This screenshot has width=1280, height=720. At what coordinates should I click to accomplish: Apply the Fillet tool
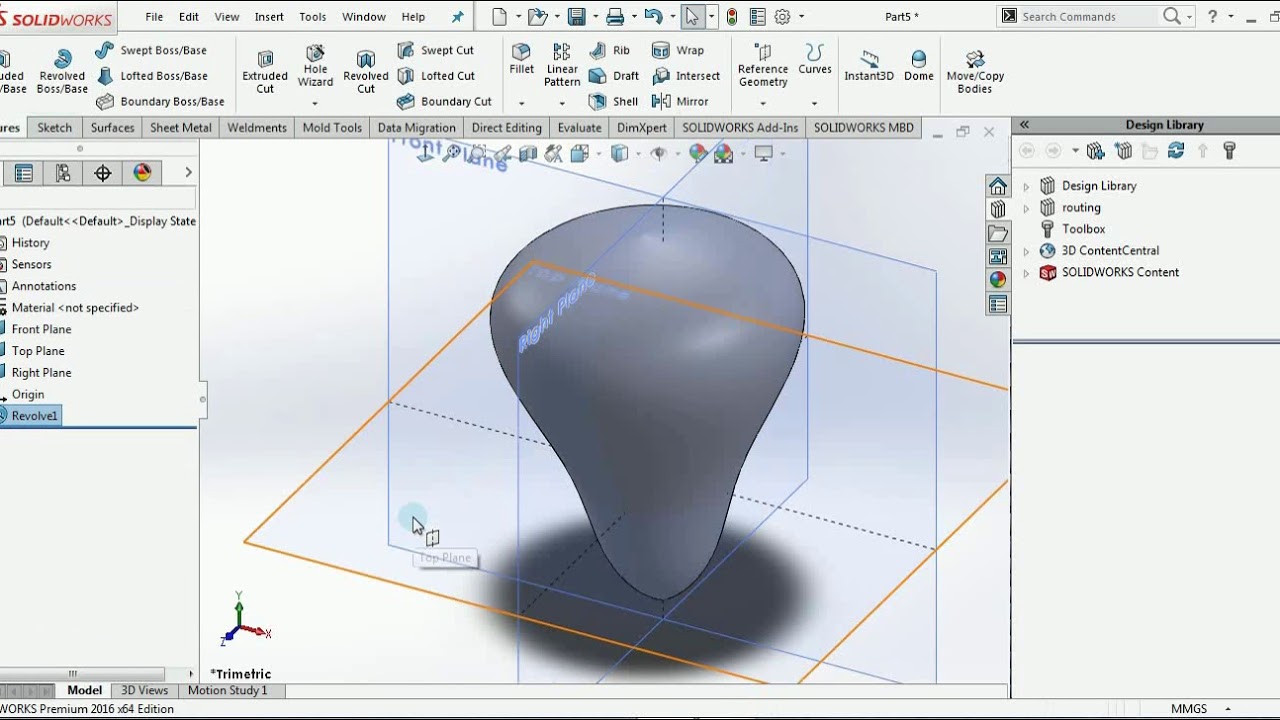[x=521, y=60]
